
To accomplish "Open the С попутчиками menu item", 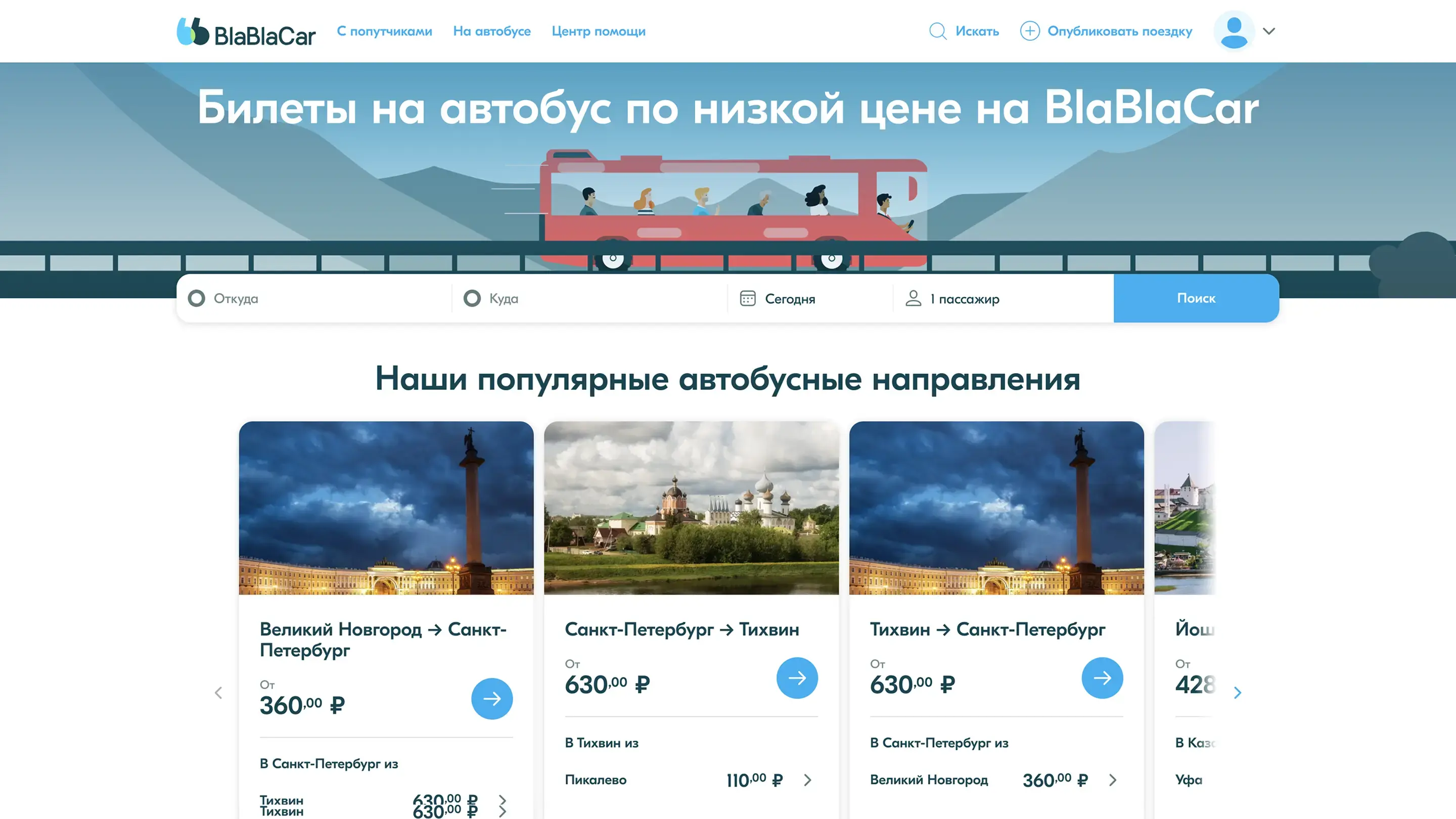I will (384, 31).
